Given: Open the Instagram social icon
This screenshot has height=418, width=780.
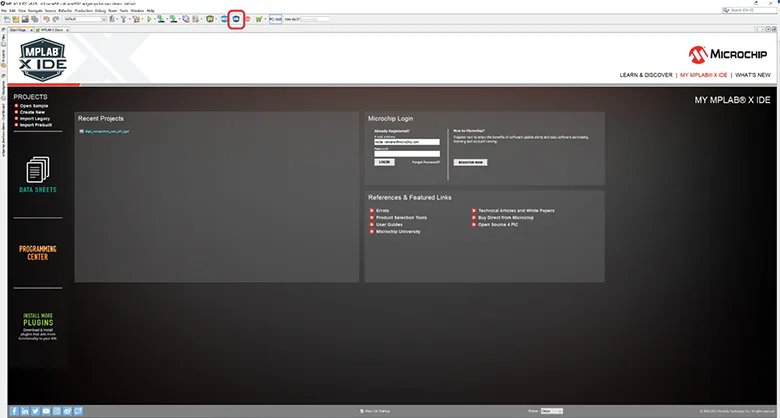Looking at the screenshot, I should [x=57, y=411].
